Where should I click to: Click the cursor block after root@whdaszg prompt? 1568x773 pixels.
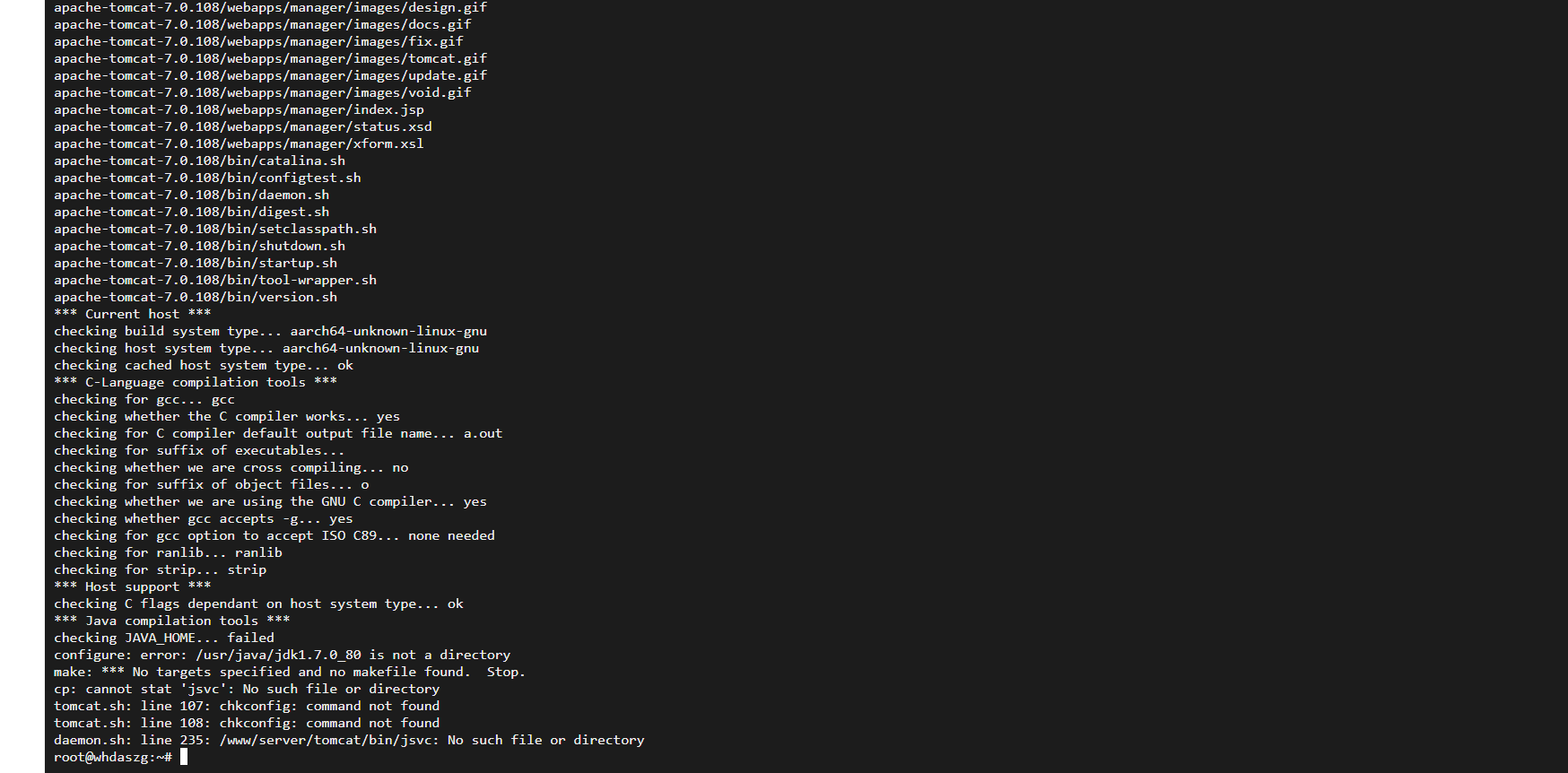click(184, 757)
